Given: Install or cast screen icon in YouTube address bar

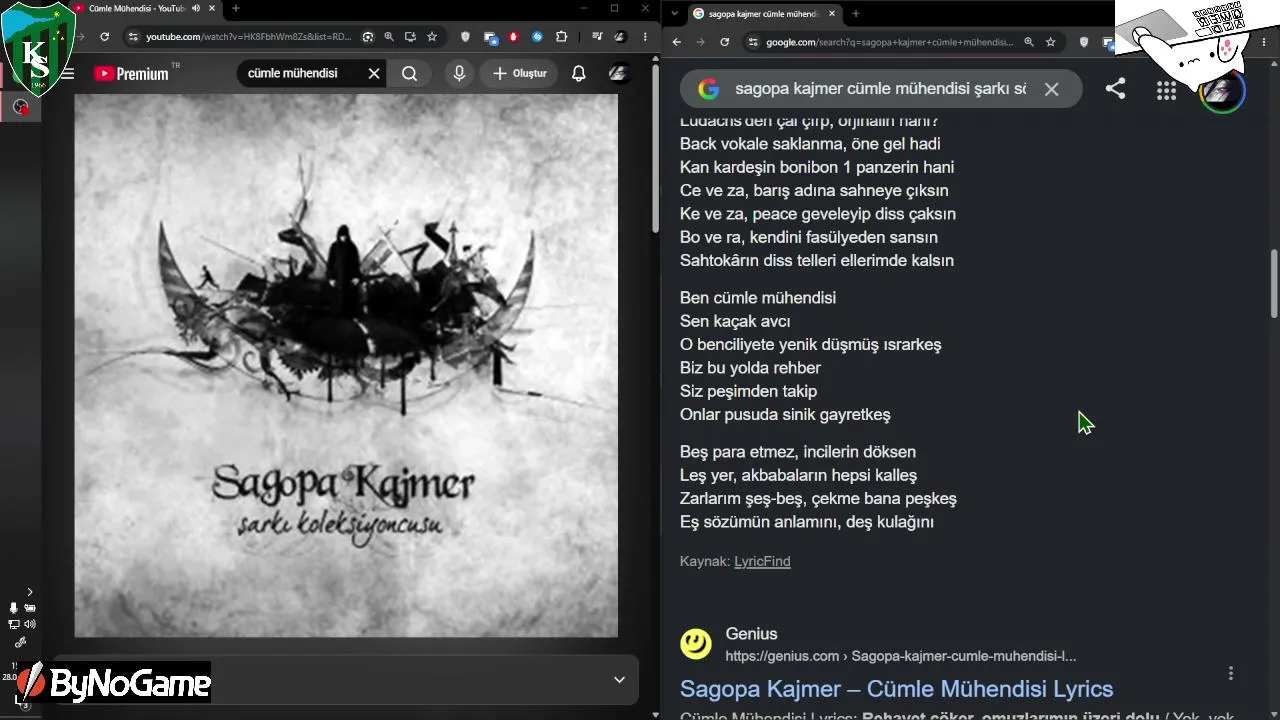Looking at the screenshot, I should tap(410, 37).
